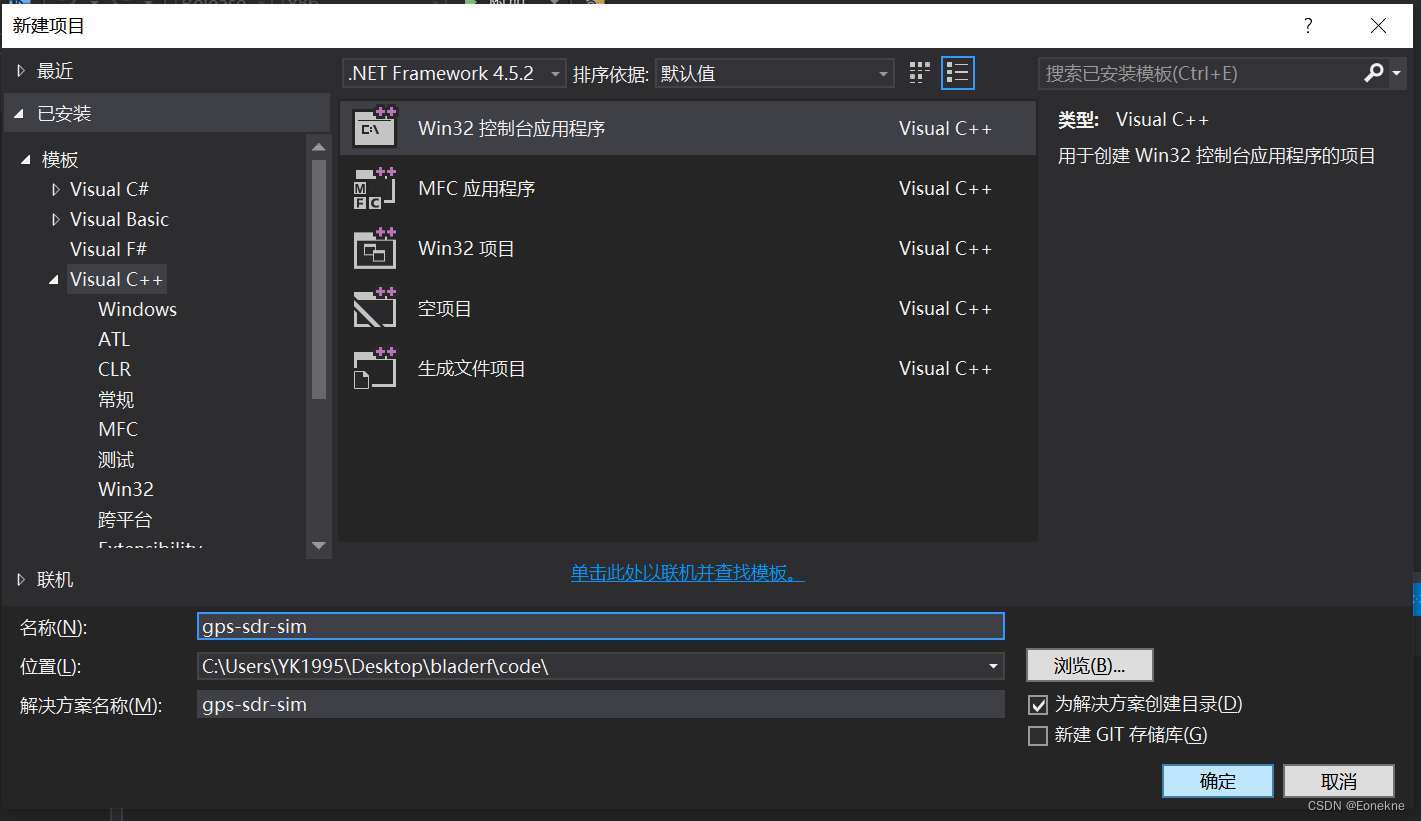This screenshot has width=1421, height=821.
Task: Open search options dropdown arrow beside magnifier
Action: point(1398,74)
